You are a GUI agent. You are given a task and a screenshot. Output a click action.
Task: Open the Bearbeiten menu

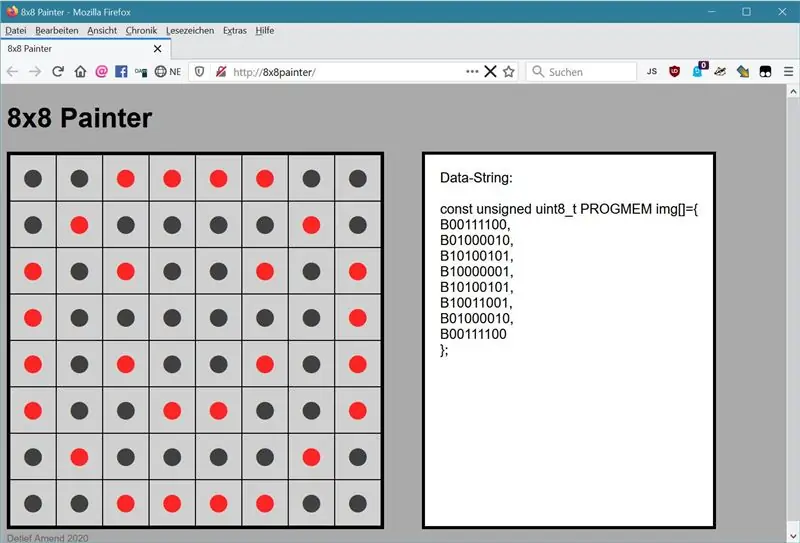click(57, 31)
